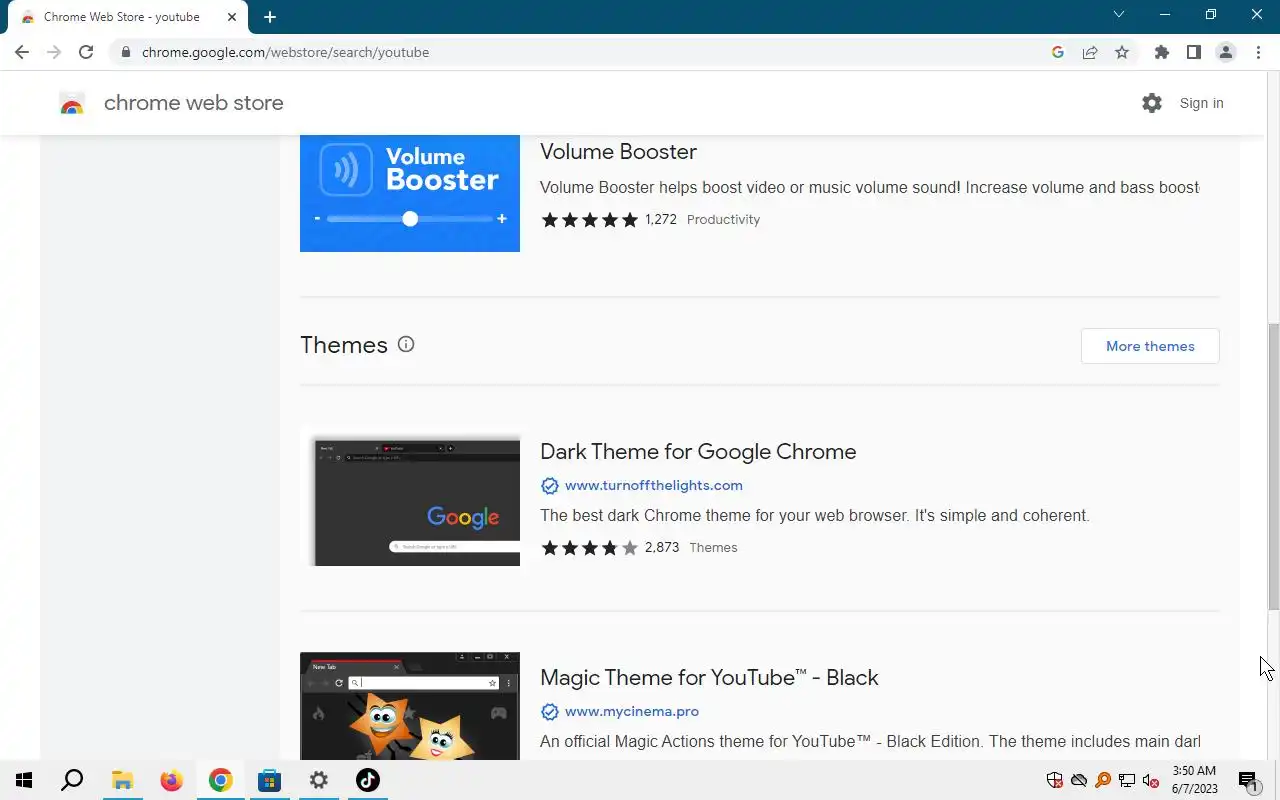The width and height of the screenshot is (1280, 800).
Task: Click the page vertical scrollbar thumb
Action: click(1273, 466)
